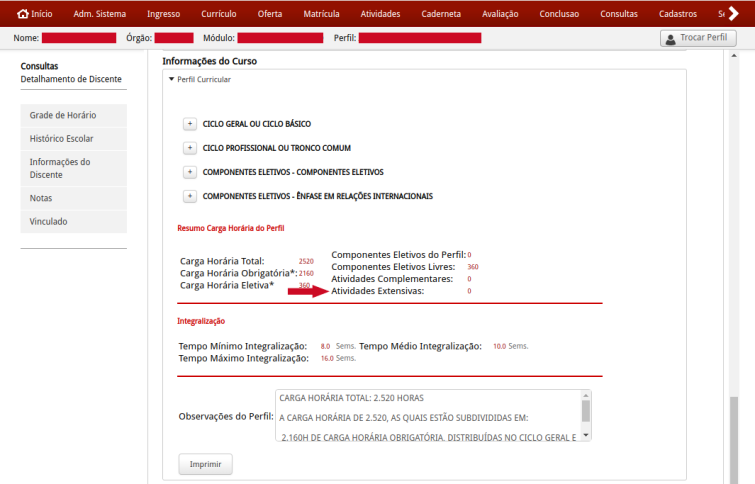Open the Matrícula menu
The width and height of the screenshot is (755, 484).
[322, 14]
